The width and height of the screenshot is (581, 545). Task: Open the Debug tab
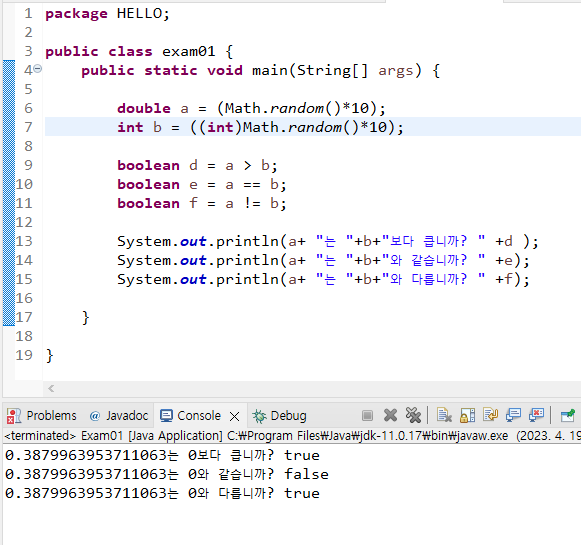point(279,416)
